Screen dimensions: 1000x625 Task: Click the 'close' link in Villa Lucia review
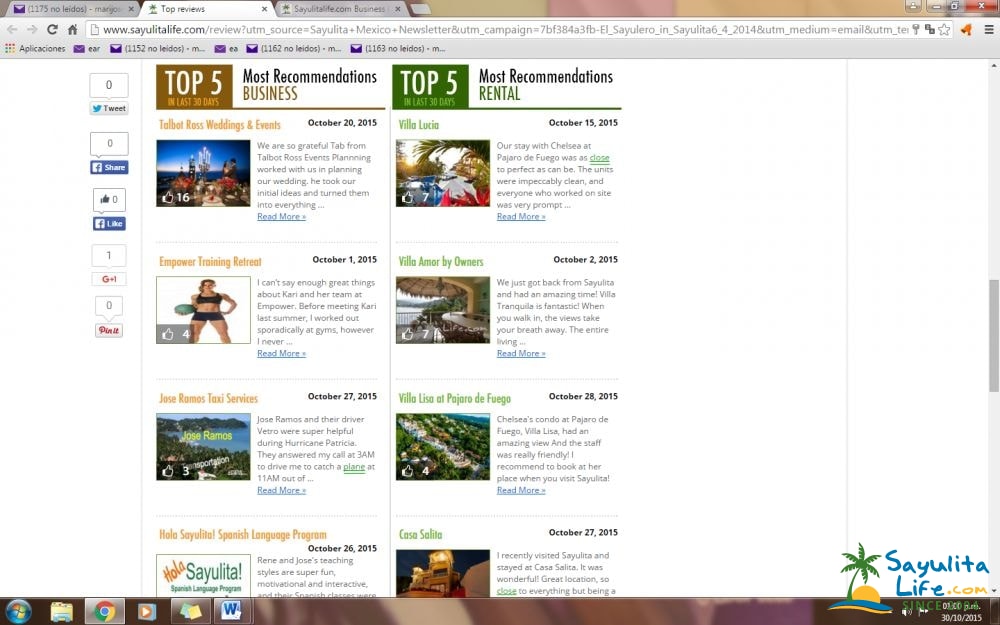tap(599, 158)
